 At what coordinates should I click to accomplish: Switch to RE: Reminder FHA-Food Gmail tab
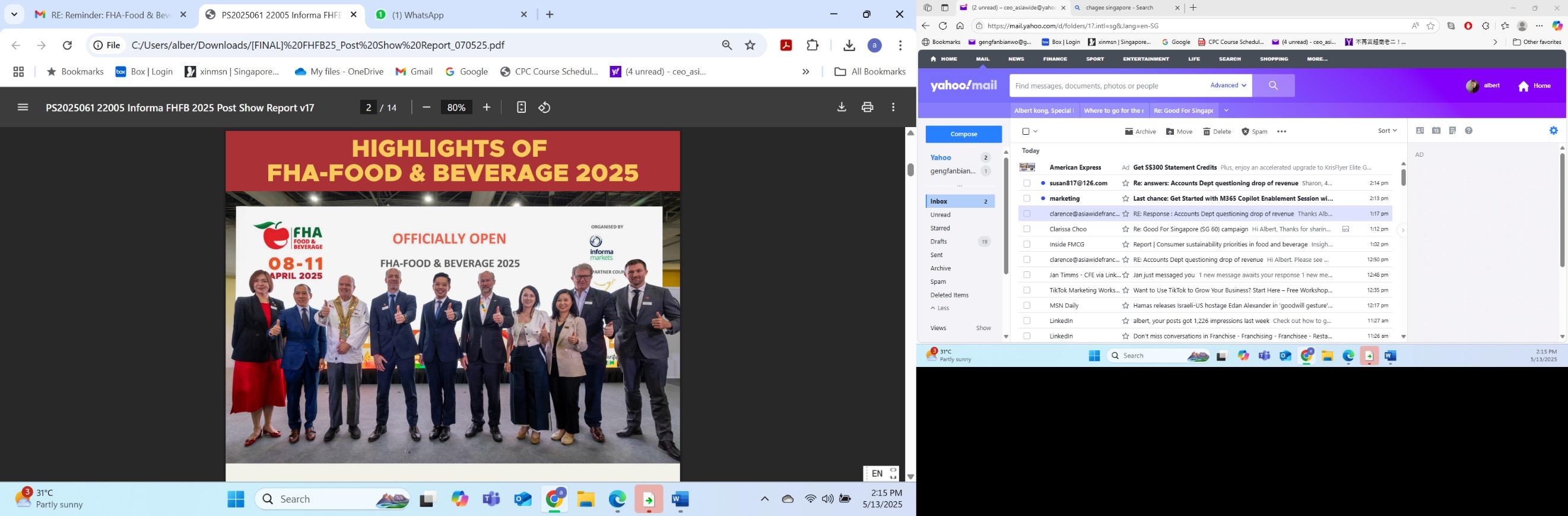pos(111,15)
